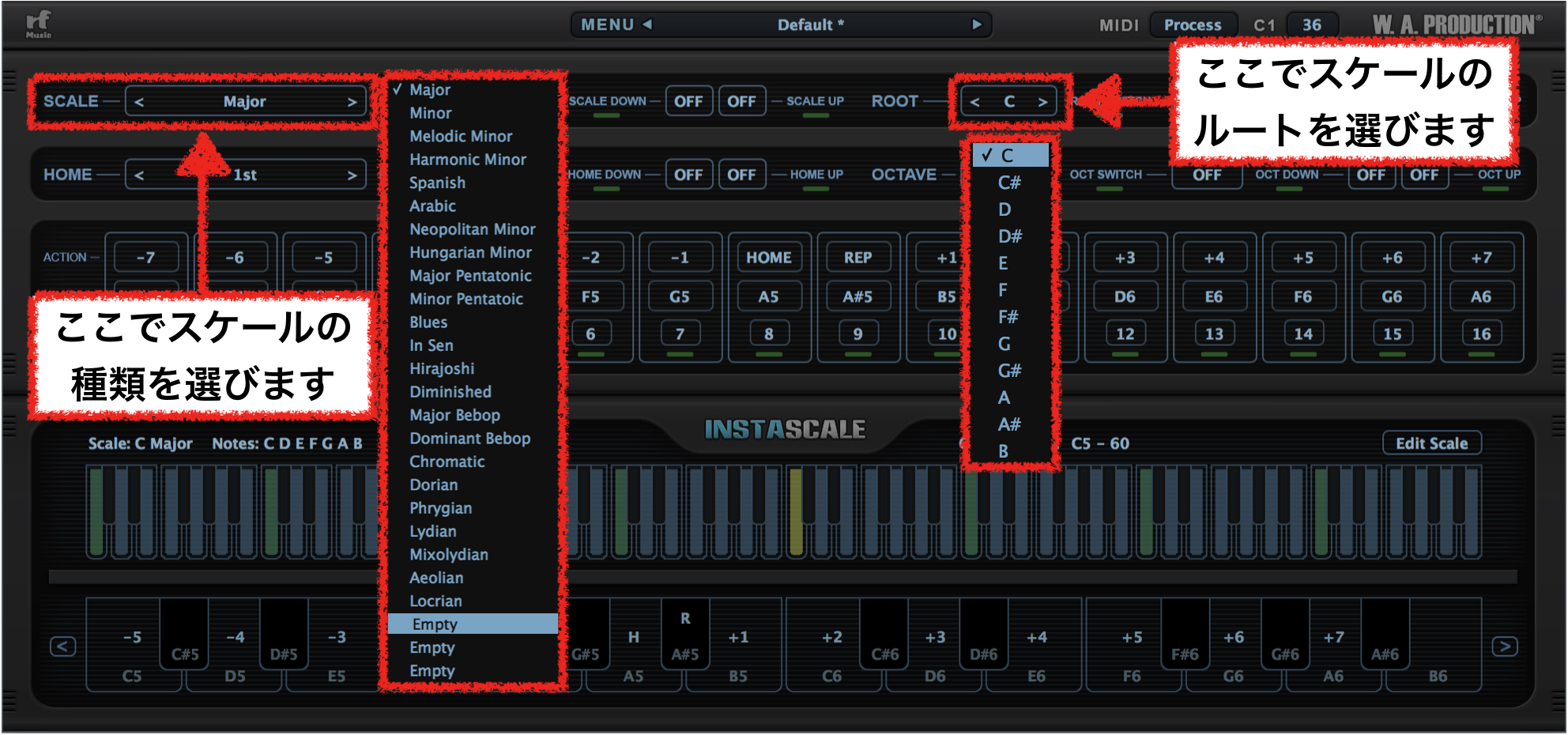Click the HOME action button
This screenshot has height=735, width=1568.
[x=769, y=258]
